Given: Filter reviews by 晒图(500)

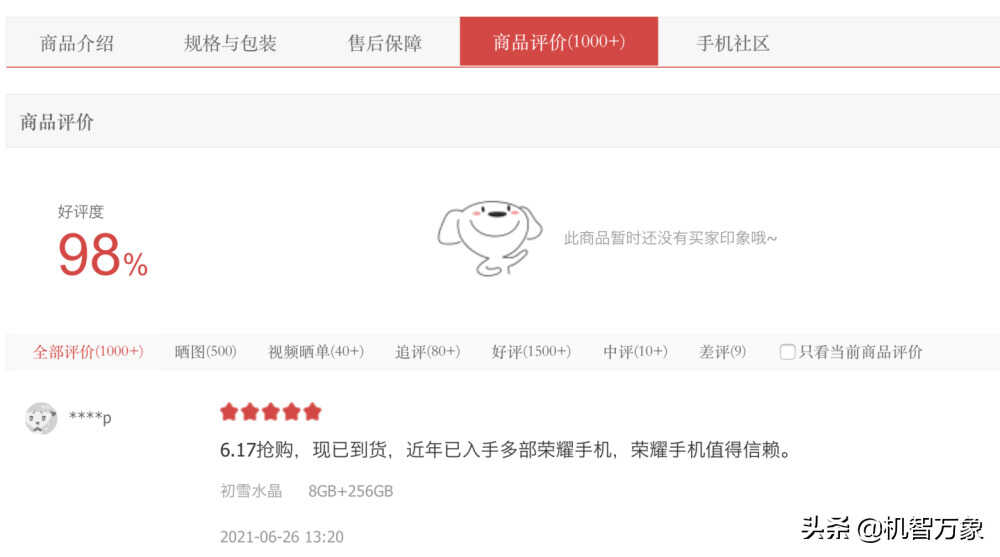Looking at the screenshot, I should coord(205,352).
